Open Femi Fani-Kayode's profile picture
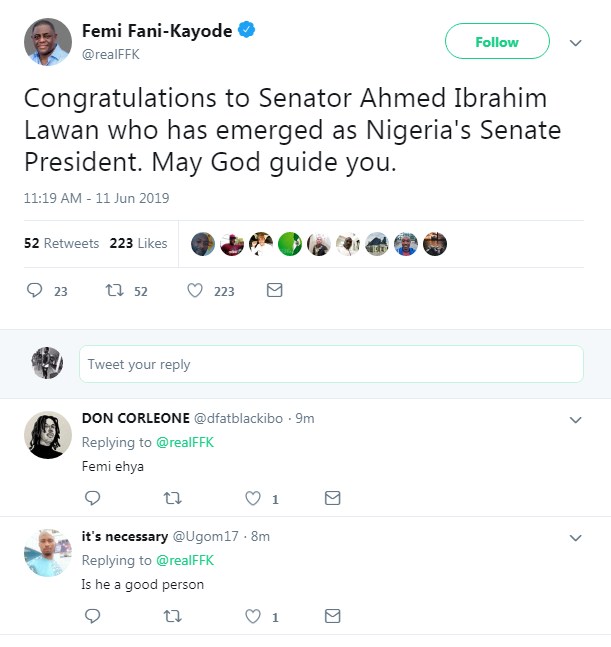 coord(47,42)
